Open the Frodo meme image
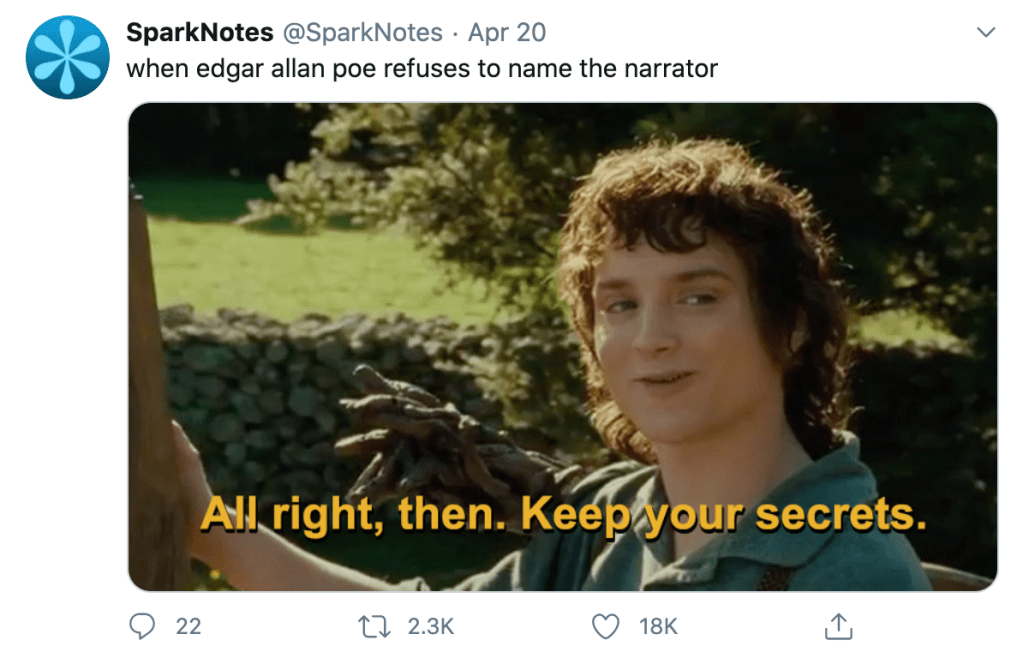This screenshot has width=1023, height=658. click(562, 347)
